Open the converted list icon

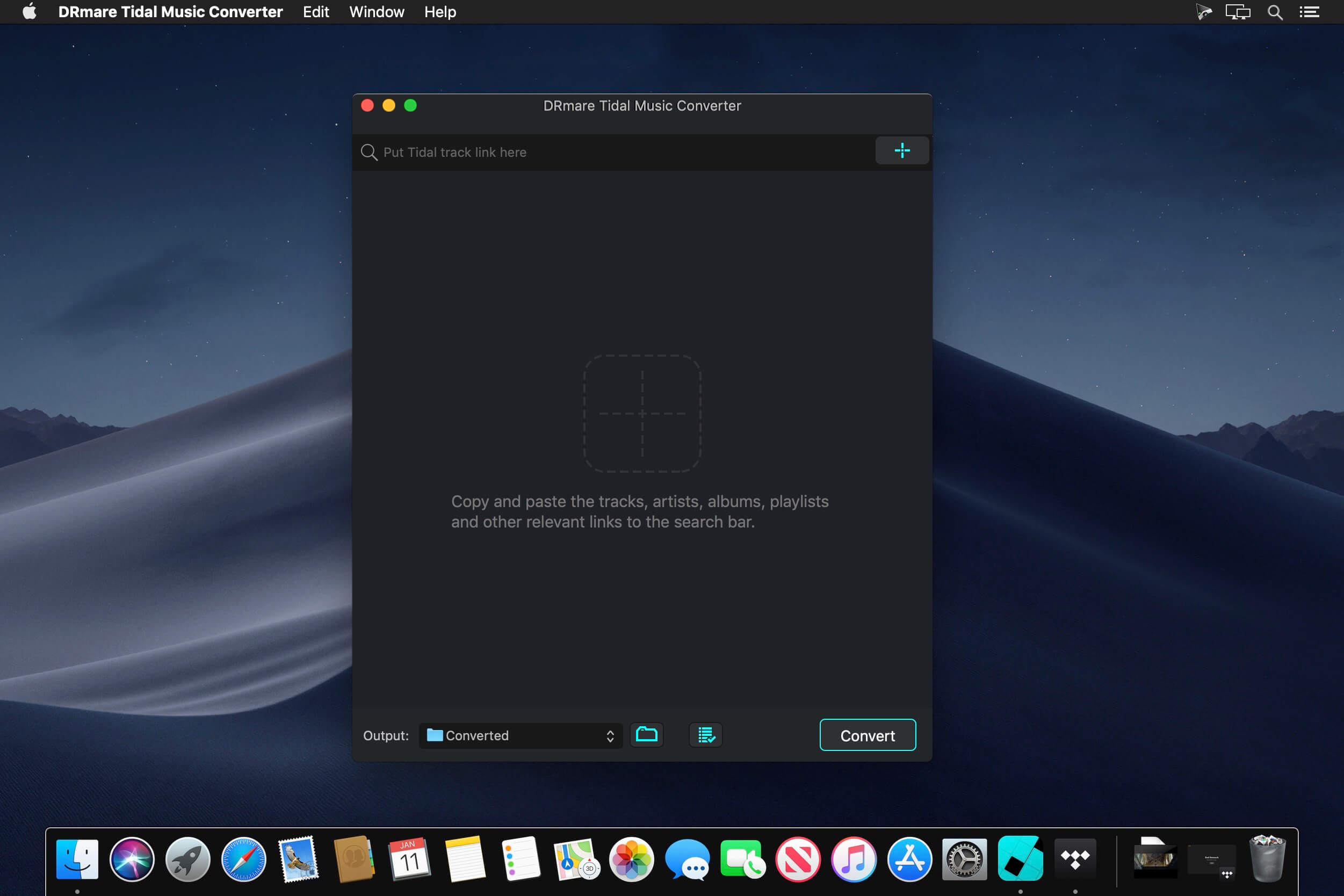click(706, 735)
